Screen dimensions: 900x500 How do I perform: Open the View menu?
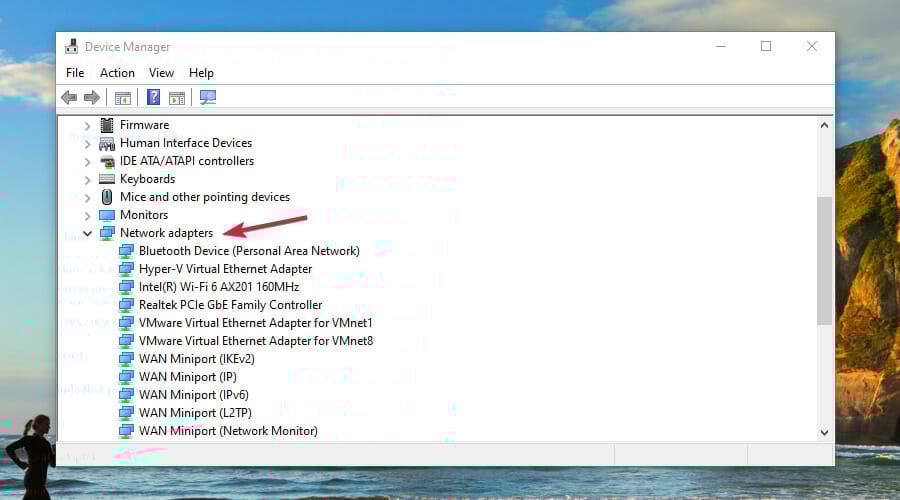(161, 73)
